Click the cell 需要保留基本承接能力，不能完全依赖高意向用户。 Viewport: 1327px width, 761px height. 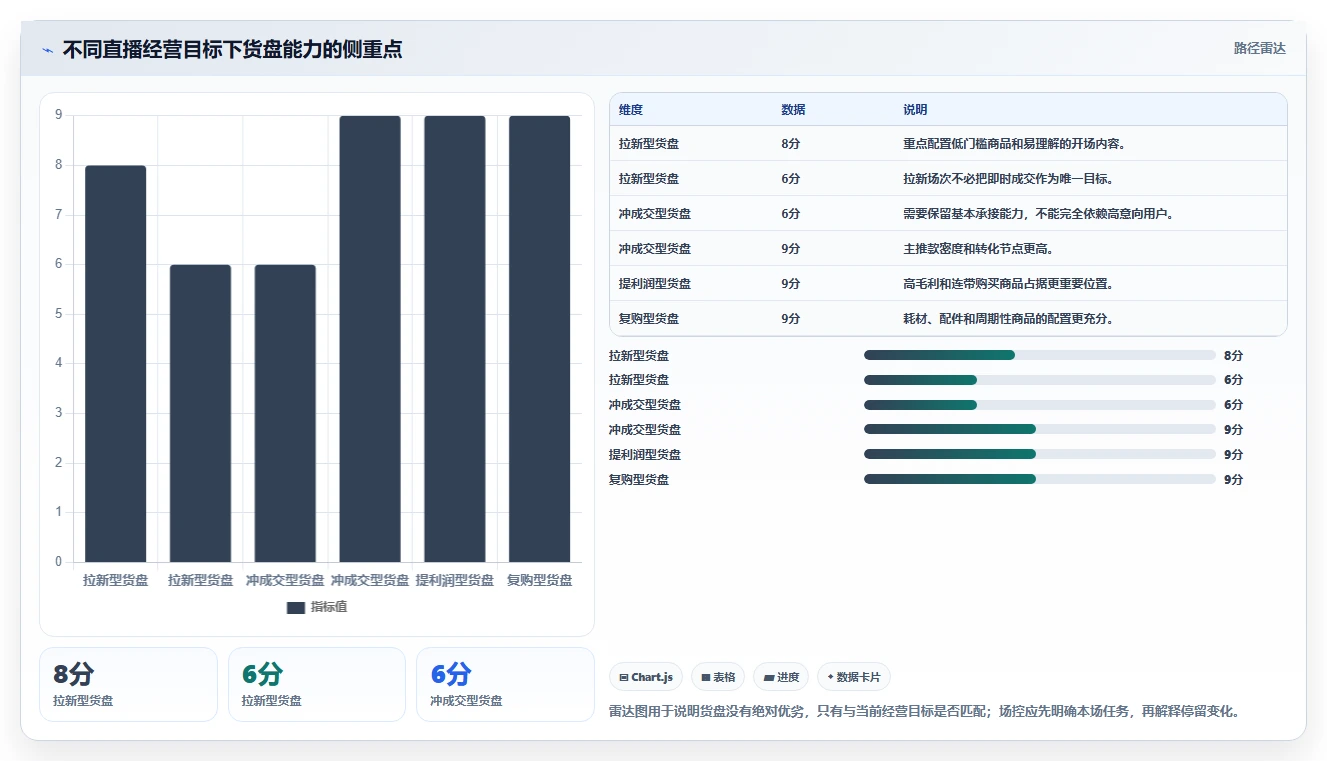(1038, 214)
